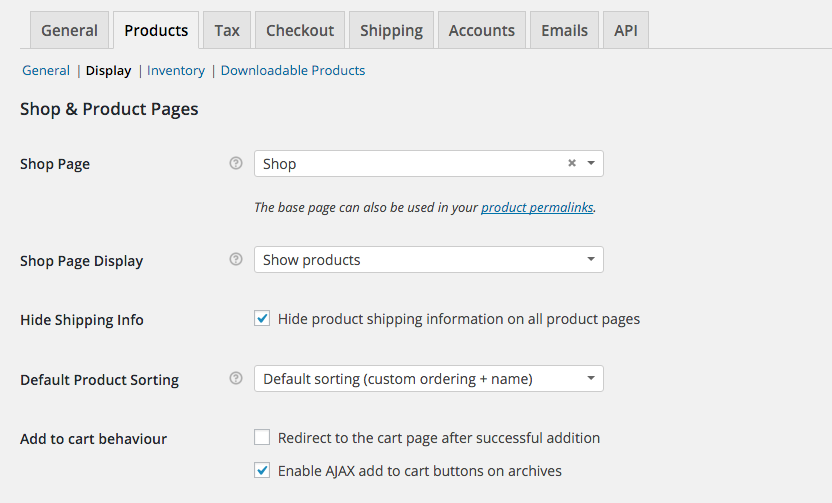Open the Tax tab
The image size is (832, 503).
(x=227, y=30)
